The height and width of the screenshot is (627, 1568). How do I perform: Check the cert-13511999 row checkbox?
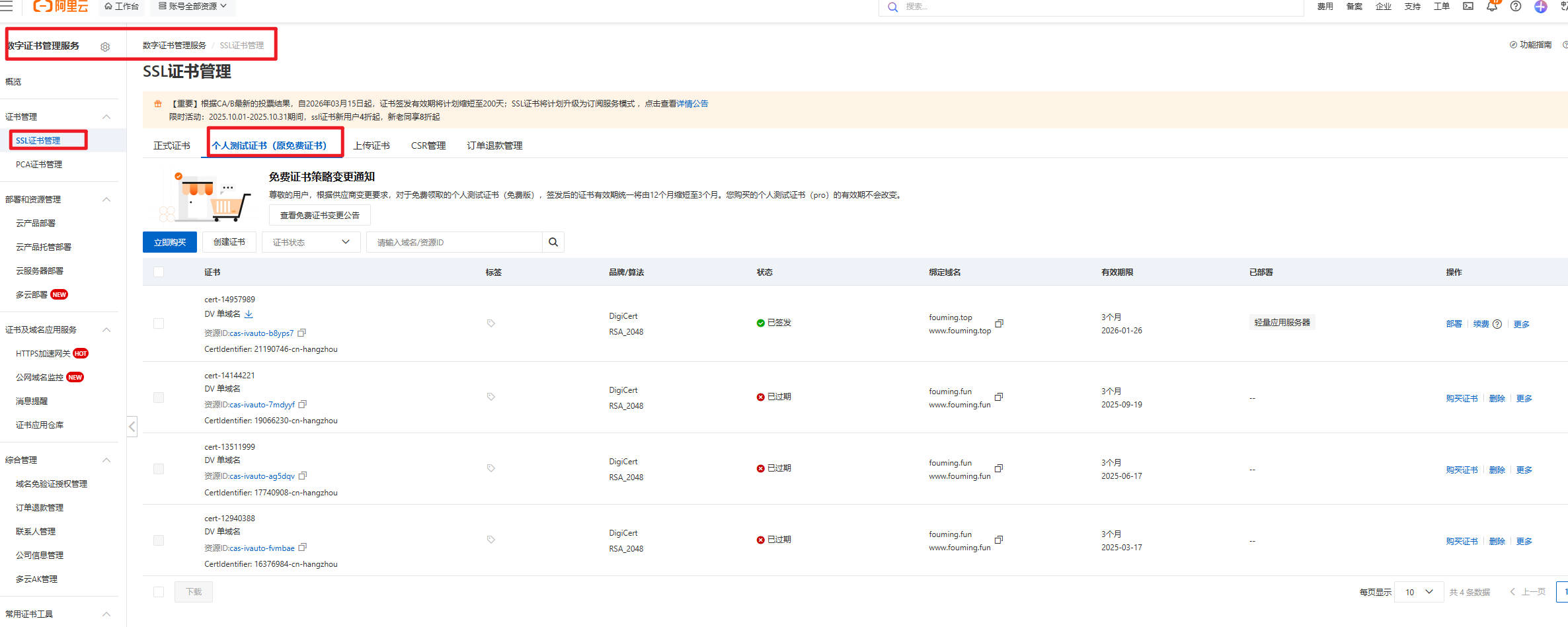pos(159,469)
